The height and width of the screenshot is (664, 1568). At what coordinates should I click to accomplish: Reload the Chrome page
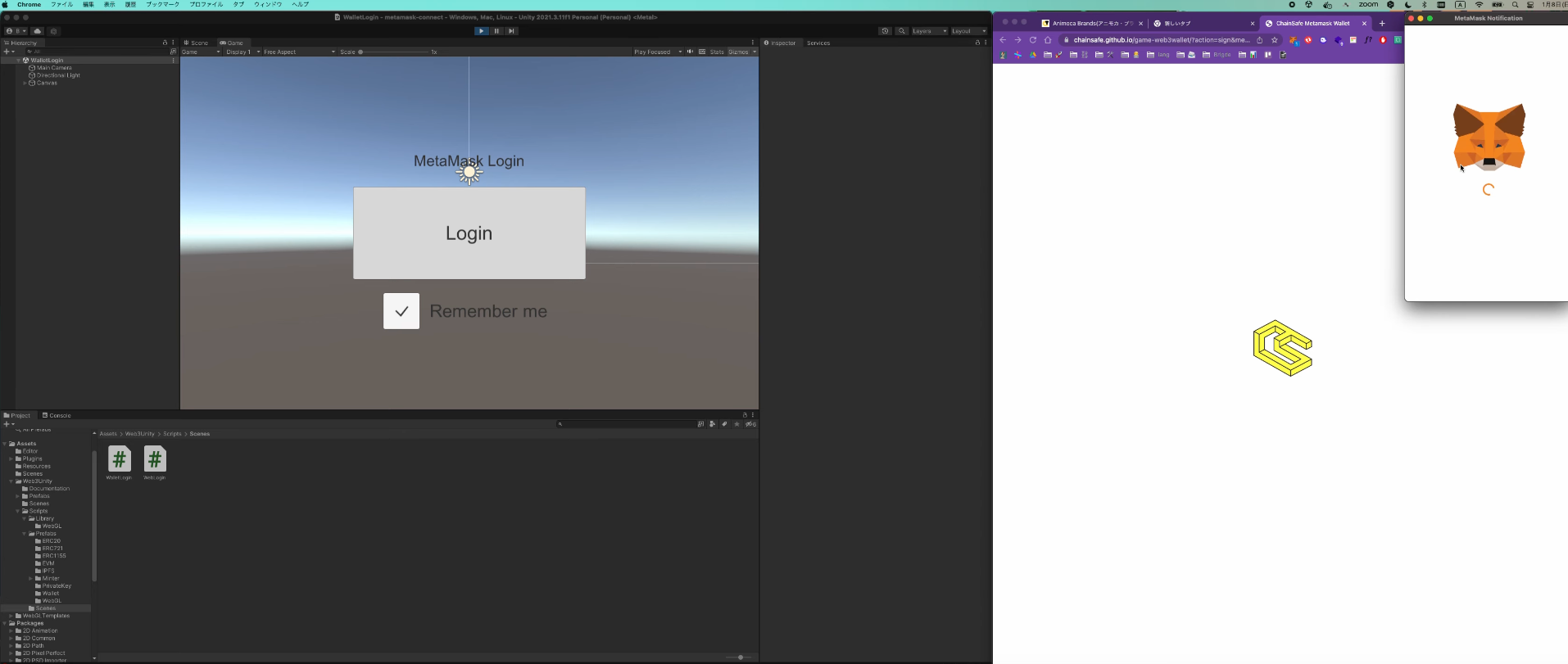pos(1033,40)
